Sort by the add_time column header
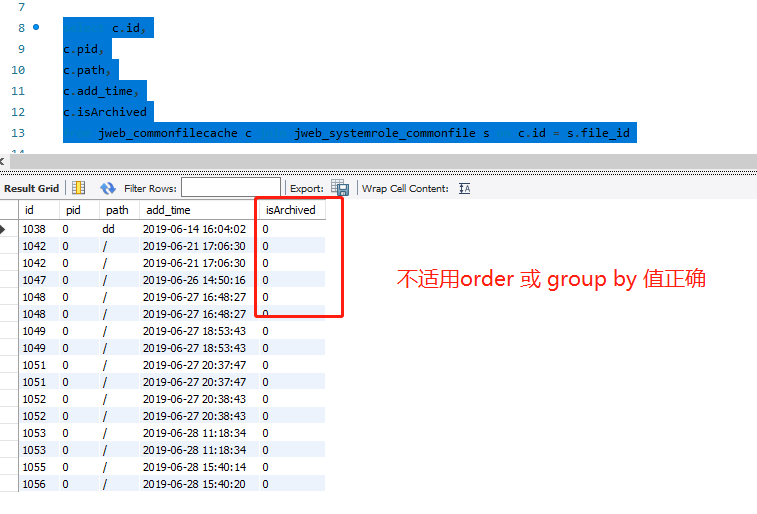 coord(168,210)
